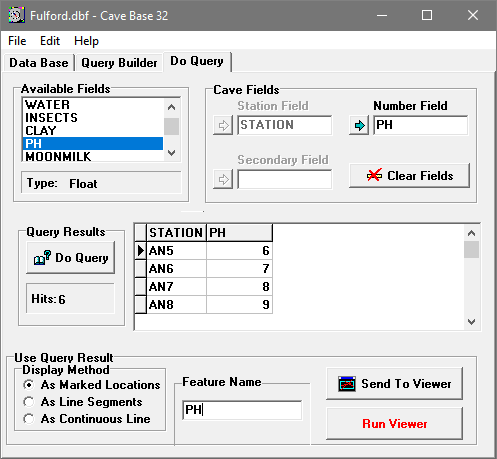
Task: Click the Feature Name input field
Action: pyautogui.click(x=242, y=410)
